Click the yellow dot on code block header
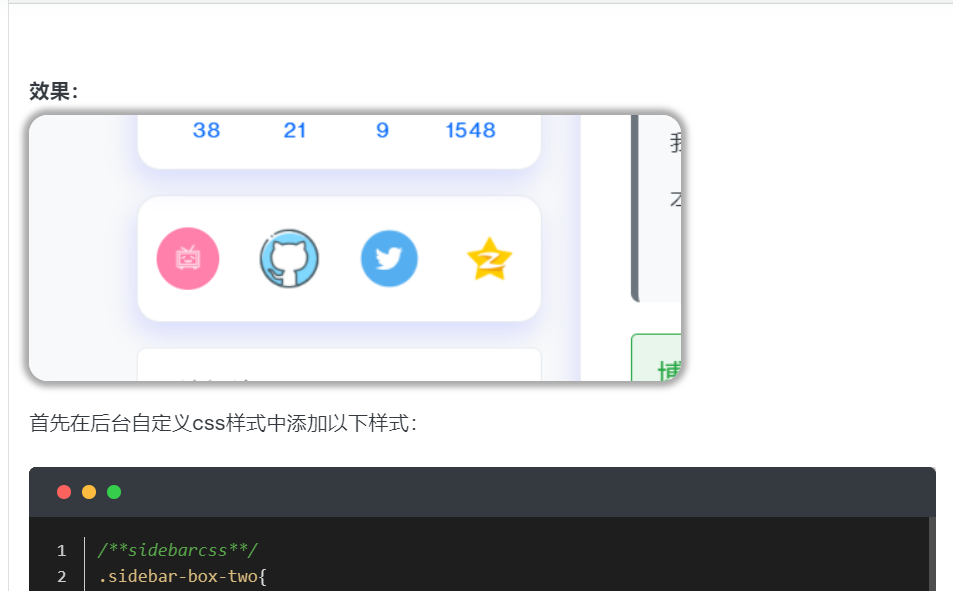The width and height of the screenshot is (953, 591). [x=89, y=492]
